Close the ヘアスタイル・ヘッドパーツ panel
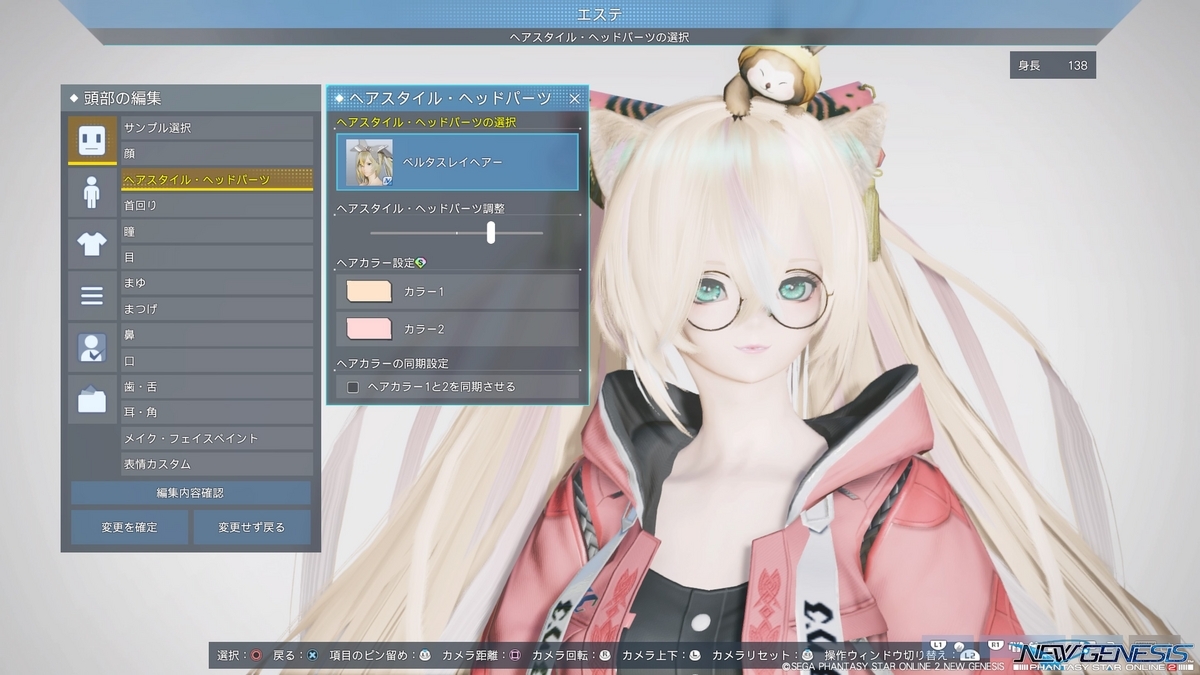Viewport: 1200px width, 675px height. pyautogui.click(x=575, y=98)
